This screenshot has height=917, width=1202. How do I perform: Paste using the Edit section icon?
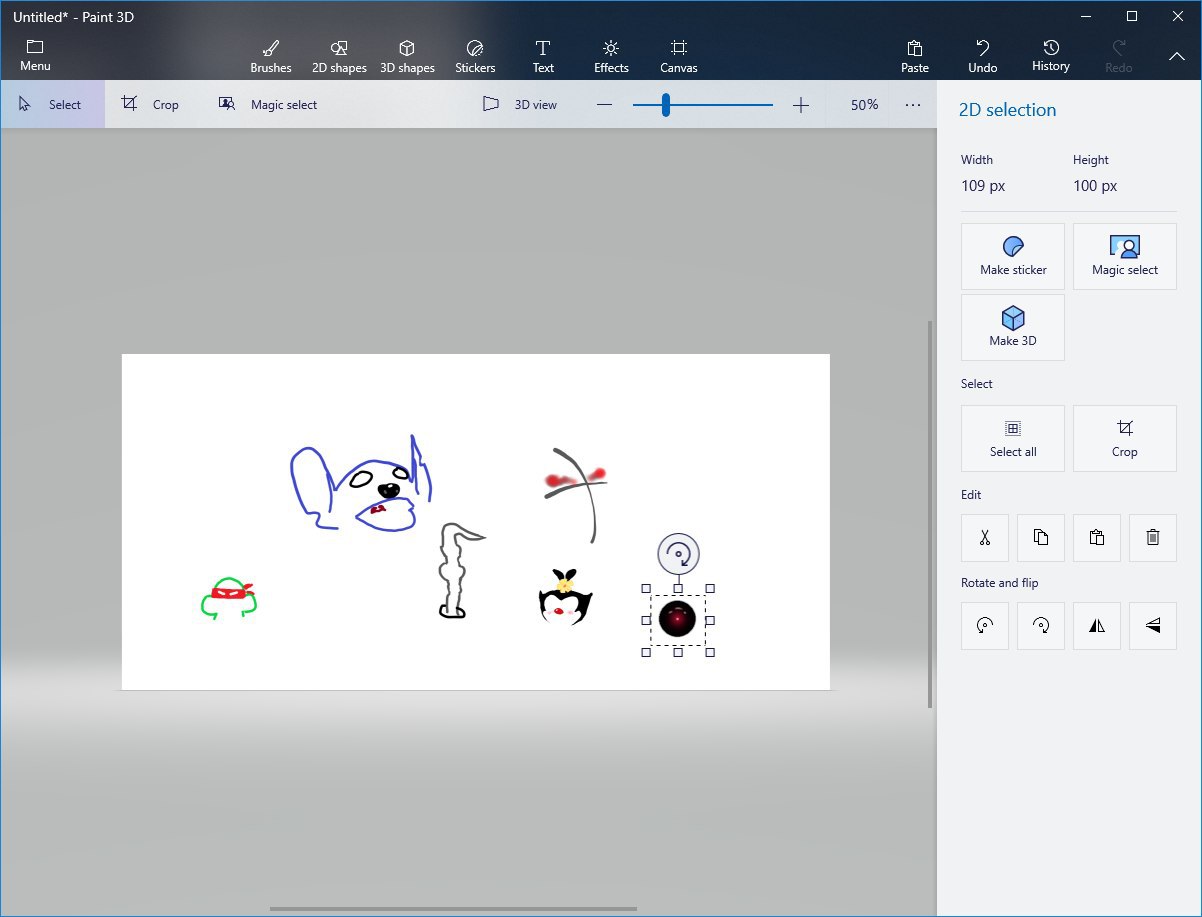click(x=1097, y=538)
